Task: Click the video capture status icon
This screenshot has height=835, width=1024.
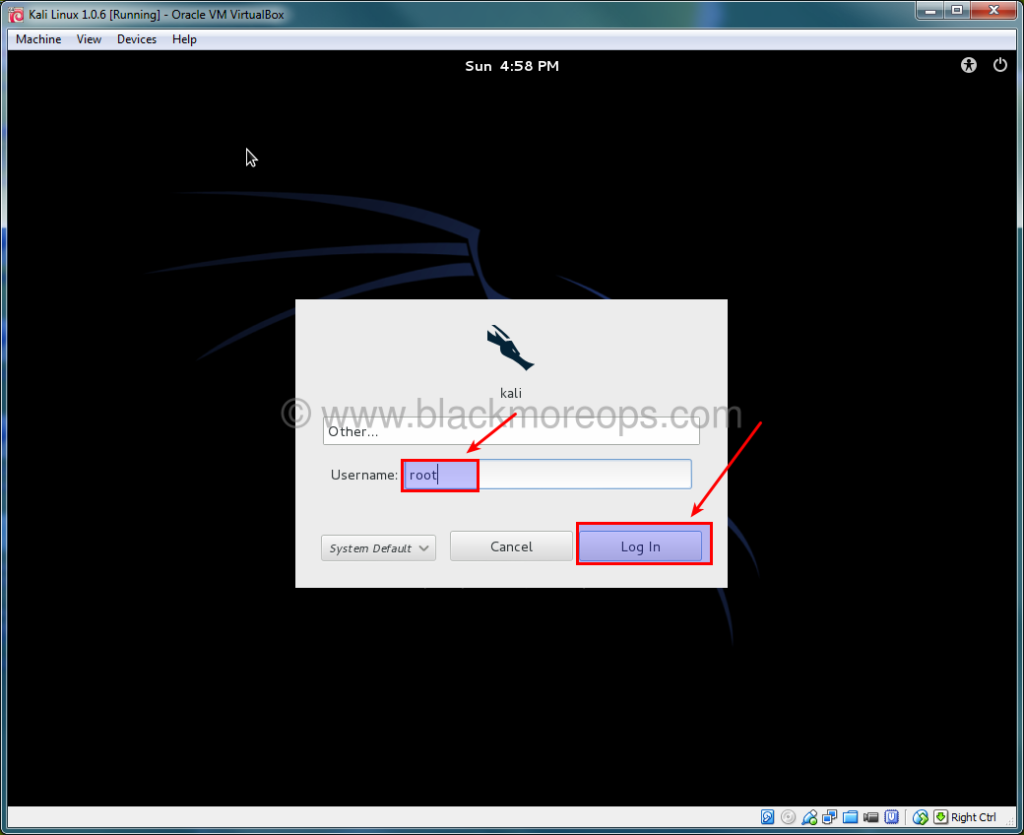Action: tap(871, 817)
